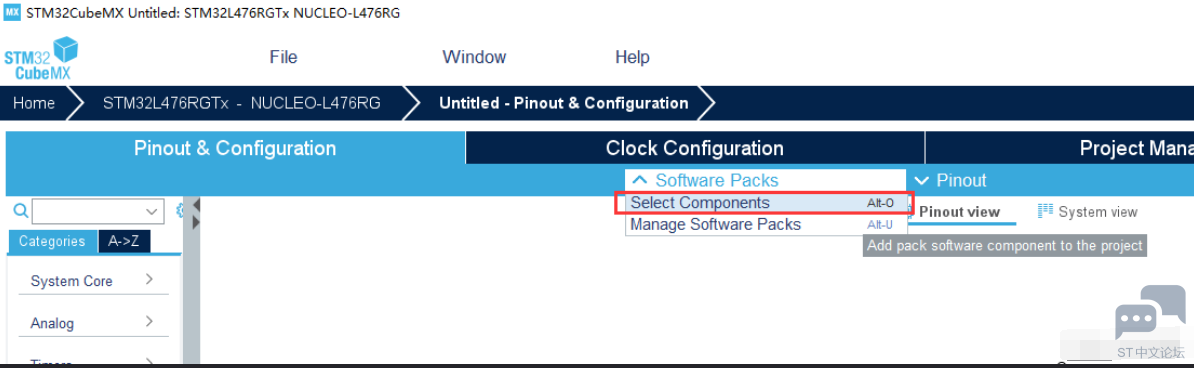Collapse the left panel with left arrow
1194x368 pixels.
tap(196, 206)
